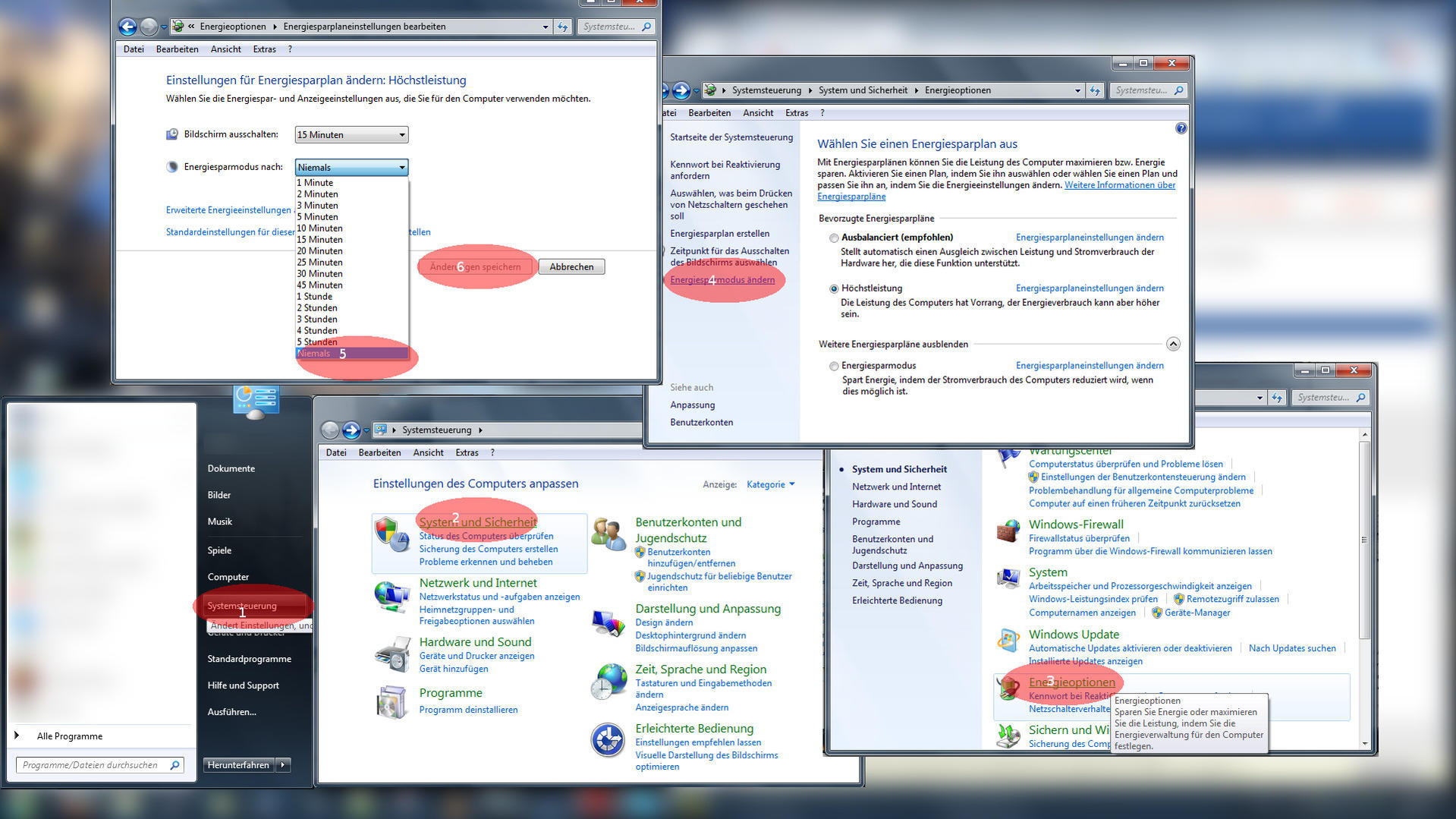Click the Energieoptionen battery icon
Screen dimensions: 1456x819
pyautogui.click(x=1008, y=688)
